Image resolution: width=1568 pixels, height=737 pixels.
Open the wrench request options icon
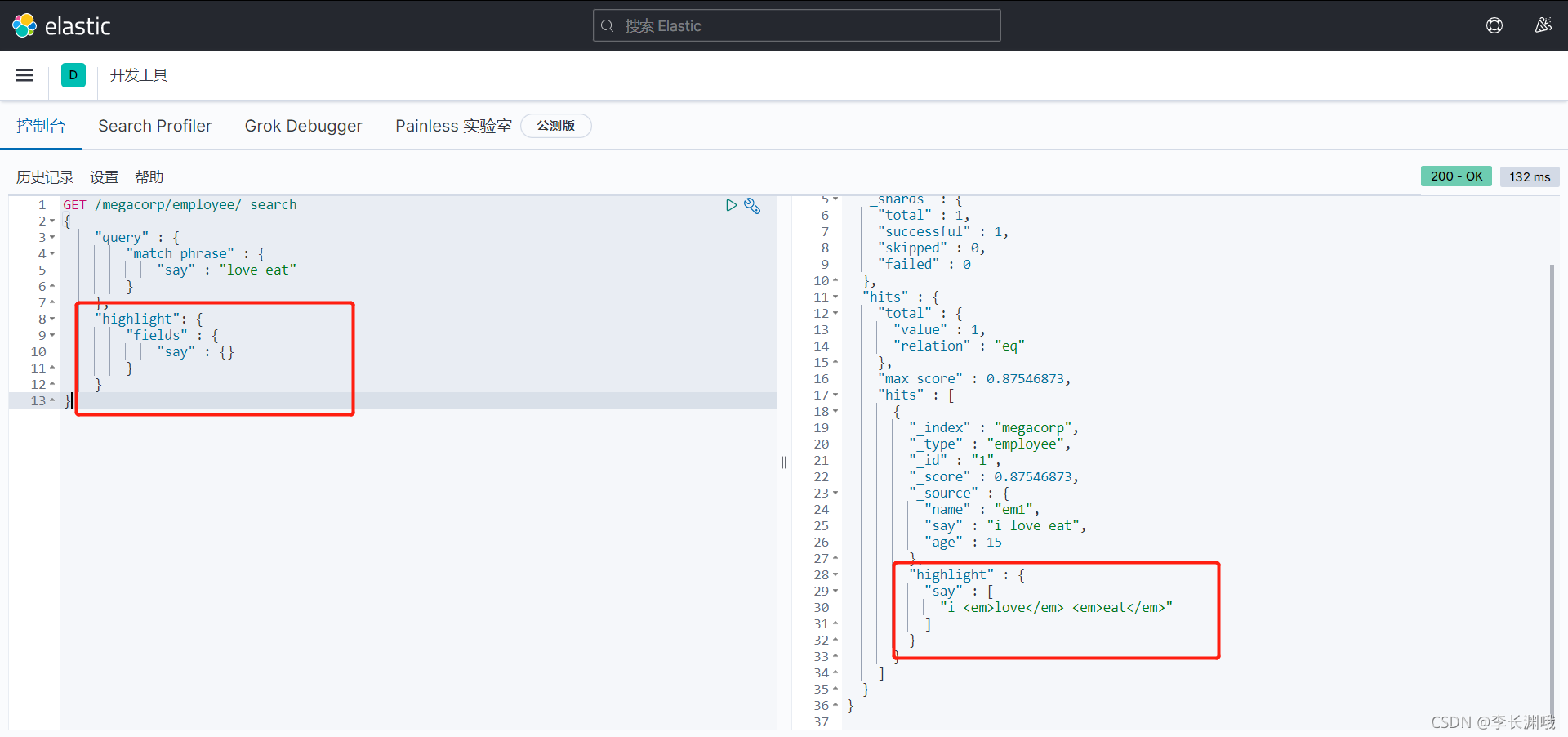752,206
